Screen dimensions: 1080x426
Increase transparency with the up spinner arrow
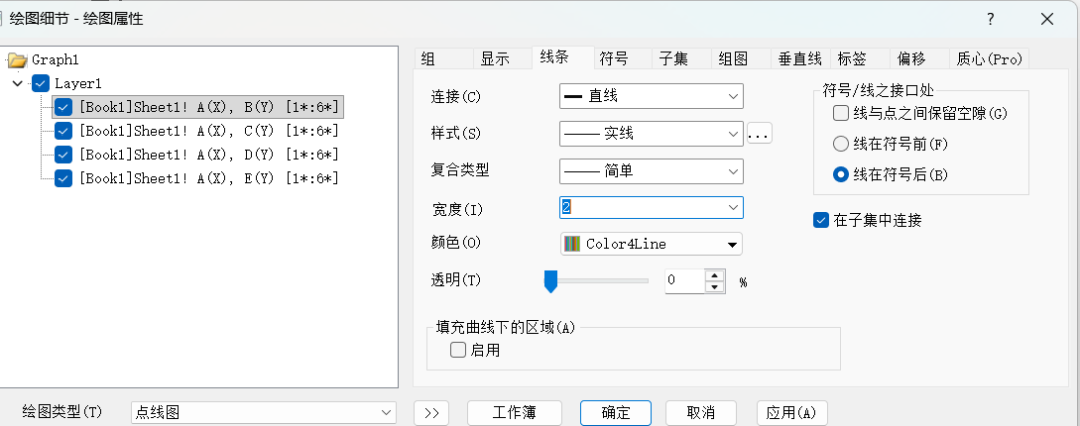tap(716, 274)
